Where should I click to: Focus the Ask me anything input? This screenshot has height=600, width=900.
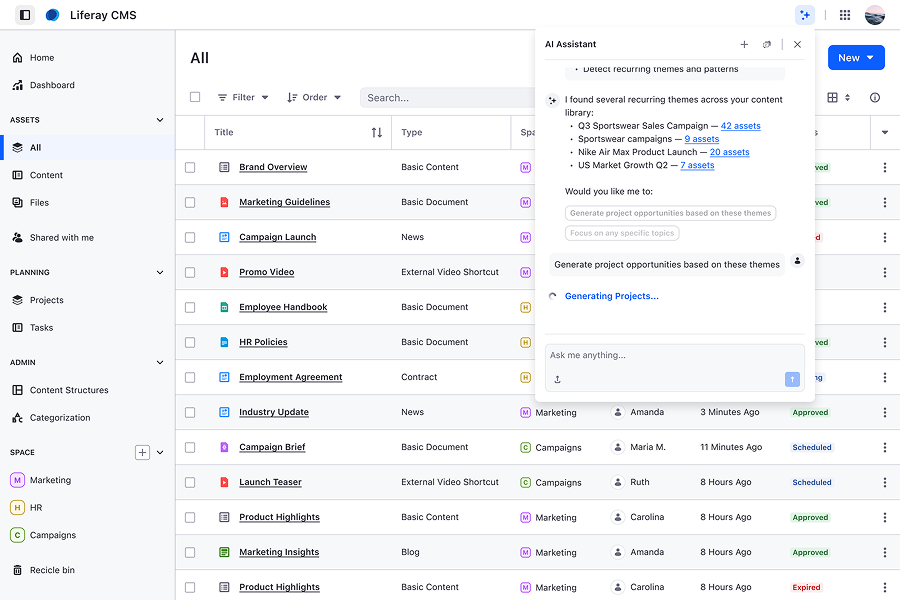674,355
